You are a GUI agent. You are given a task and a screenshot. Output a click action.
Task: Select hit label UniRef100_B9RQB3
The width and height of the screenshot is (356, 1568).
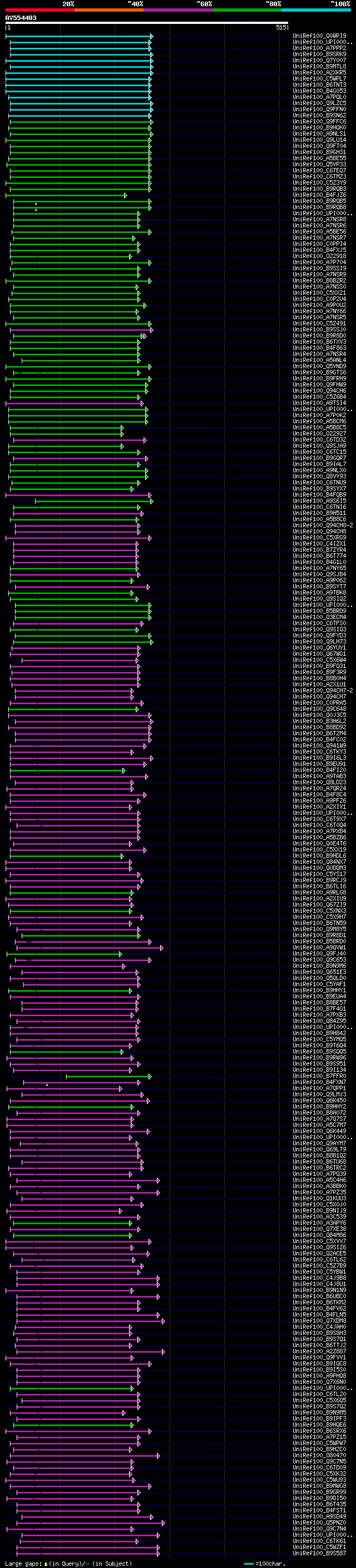click(319, 189)
